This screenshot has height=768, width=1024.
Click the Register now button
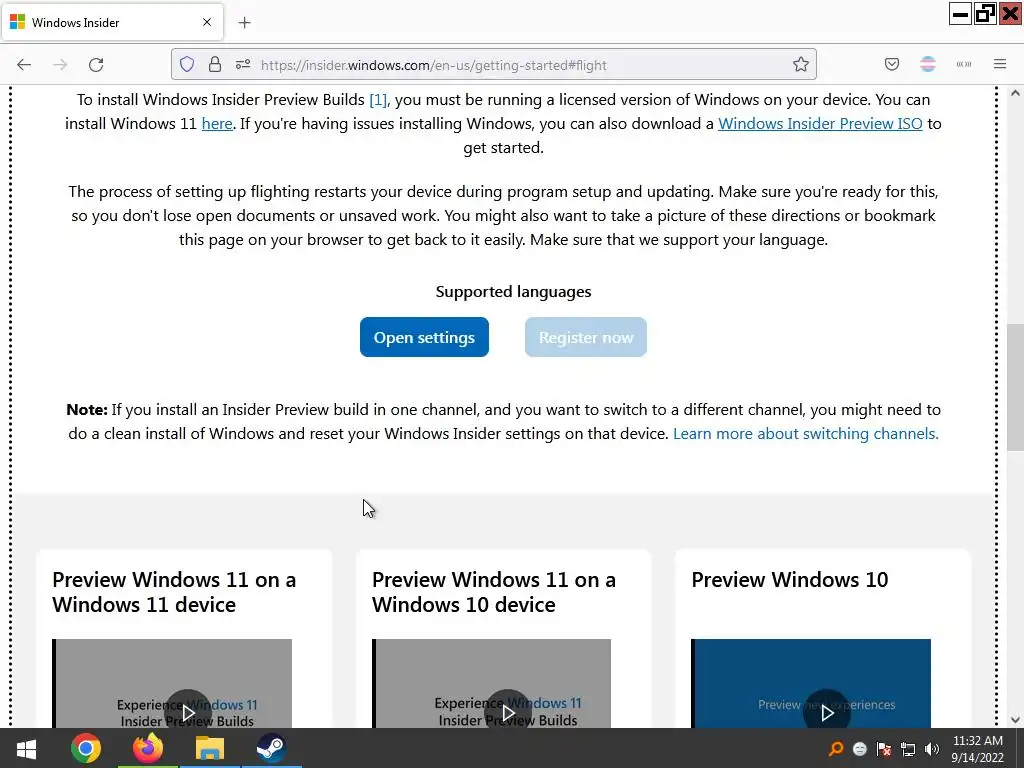pyautogui.click(x=586, y=337)
